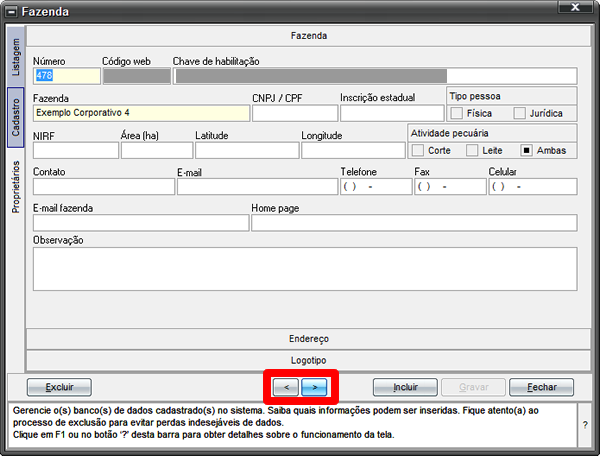Toggle the Ambas activity checkbox
Image resolution: width=600 pixels, height=456 pixels.
coord(526,150)
